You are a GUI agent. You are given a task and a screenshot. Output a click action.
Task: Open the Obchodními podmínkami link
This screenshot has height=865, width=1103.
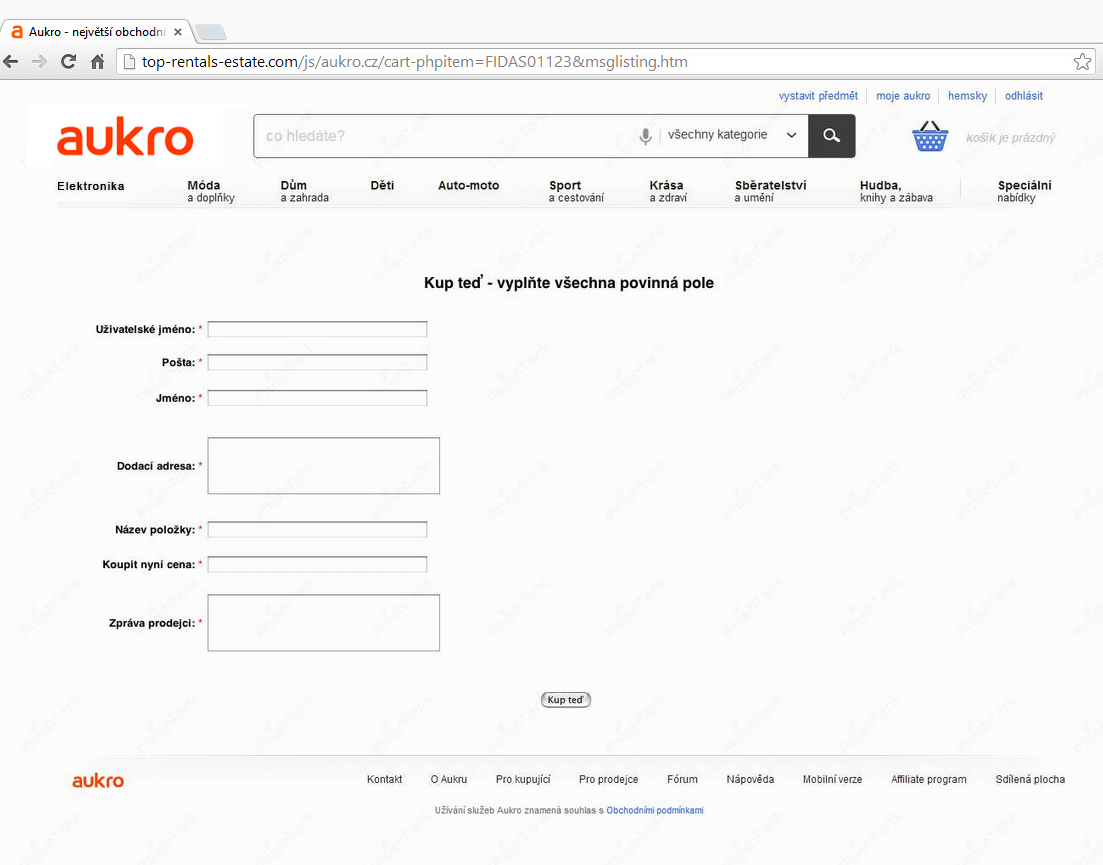tap(655, 810)
